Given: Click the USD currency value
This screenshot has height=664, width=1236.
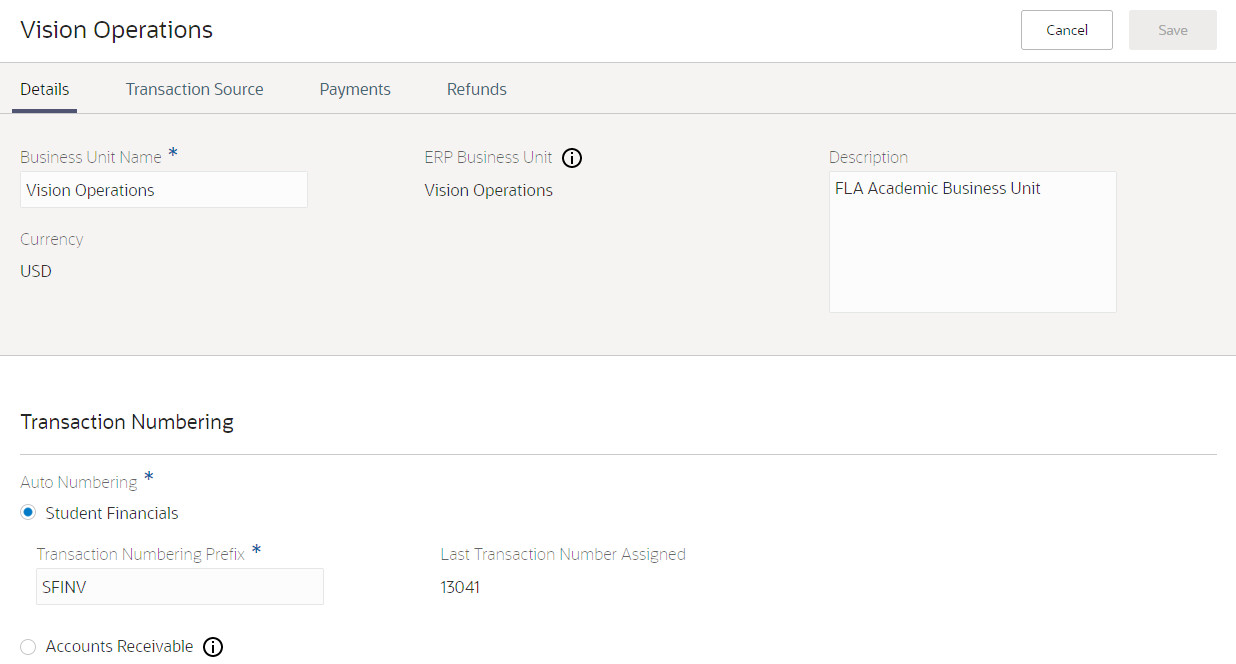Looking at the screenshot, I should click(x=36, y=271).
